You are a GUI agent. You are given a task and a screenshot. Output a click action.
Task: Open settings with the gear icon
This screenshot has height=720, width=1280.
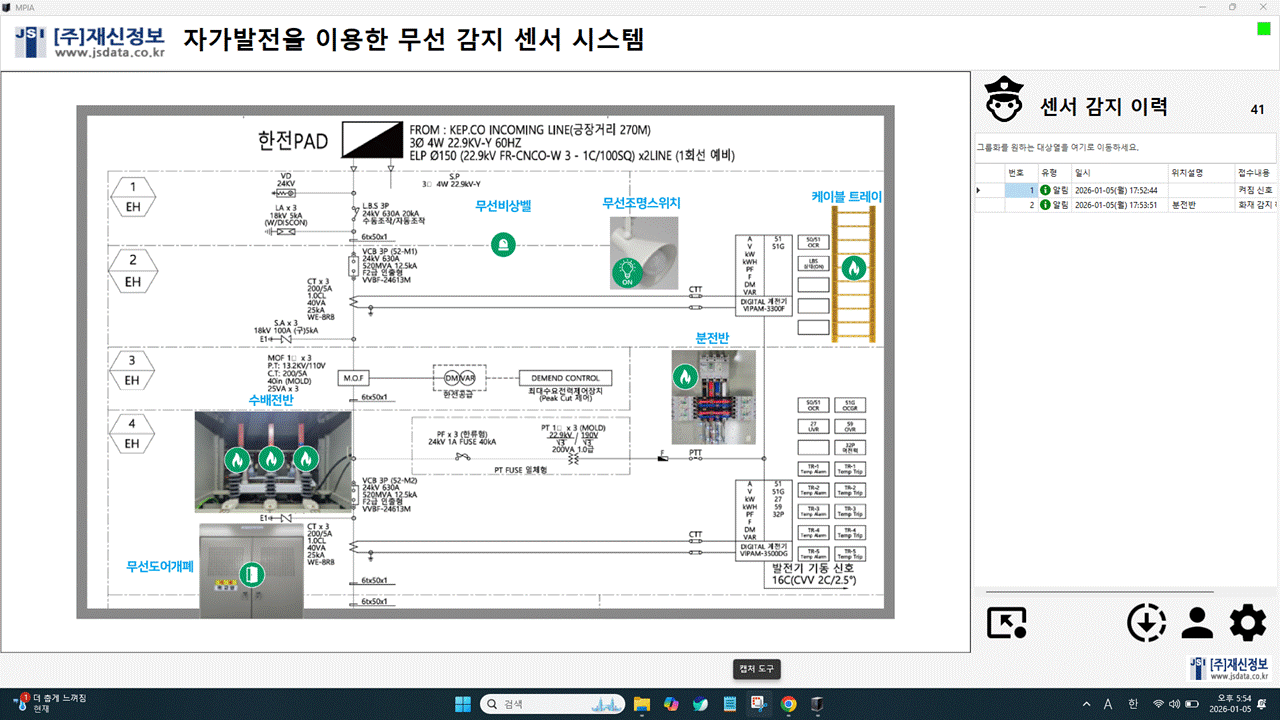(x=1247, y=623)
